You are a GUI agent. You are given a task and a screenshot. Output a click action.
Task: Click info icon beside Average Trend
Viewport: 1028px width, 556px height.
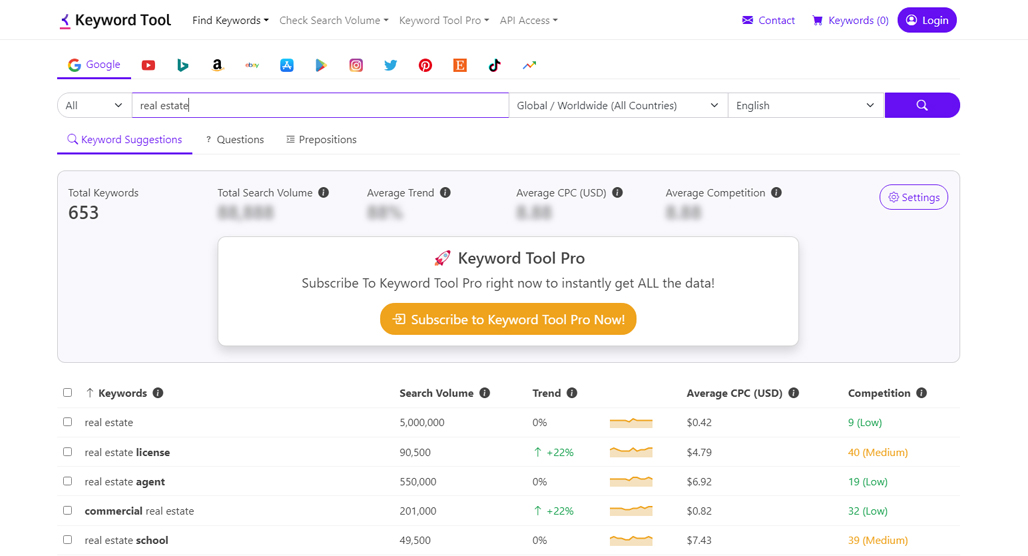(445, 193)
